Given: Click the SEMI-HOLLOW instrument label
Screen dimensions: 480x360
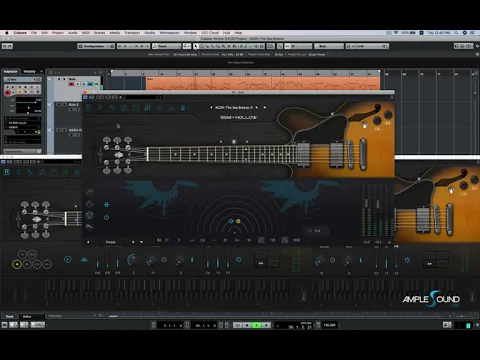Looking at the screenshot, I should [238, 117].
